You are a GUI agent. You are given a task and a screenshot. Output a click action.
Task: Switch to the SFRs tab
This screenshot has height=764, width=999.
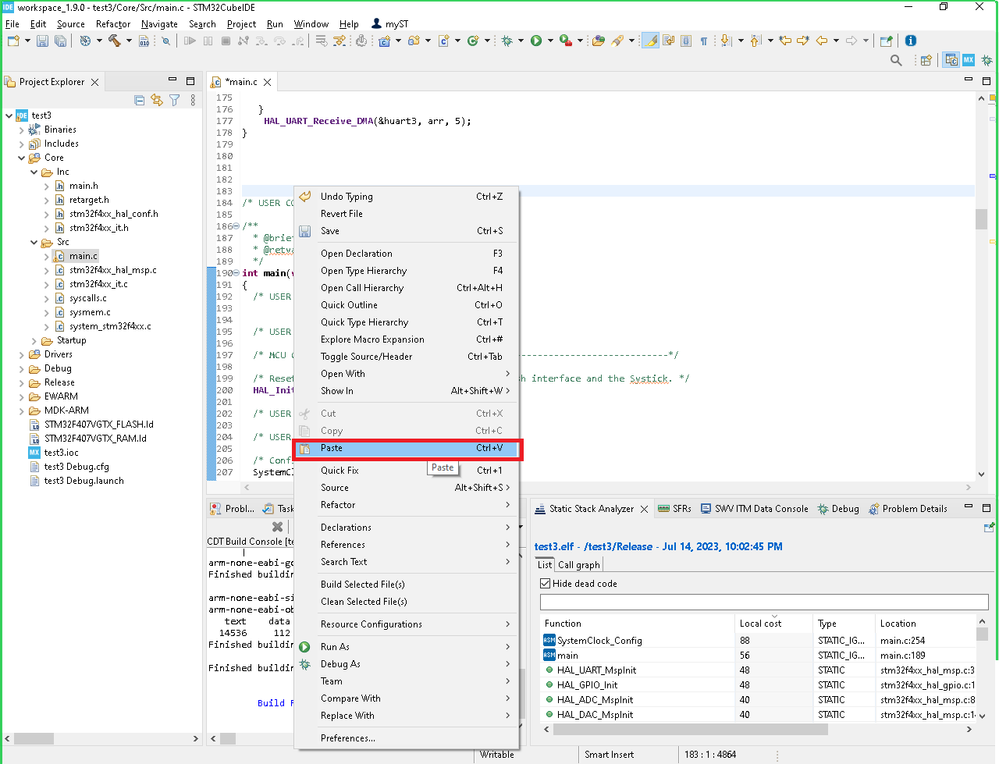pyautogui.click(x=675, y=509)
